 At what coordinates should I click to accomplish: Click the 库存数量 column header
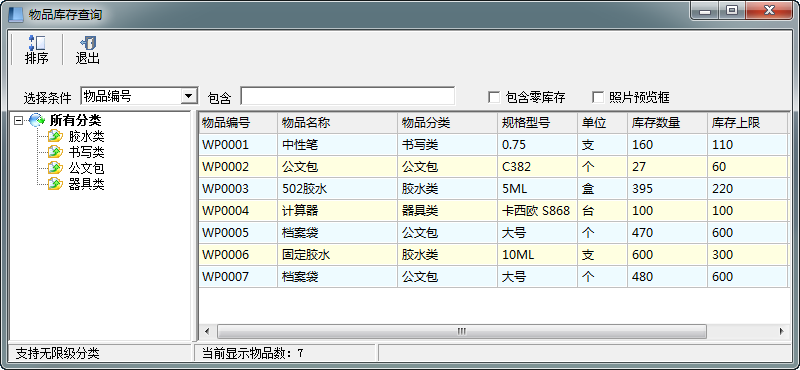pos(667,122)
